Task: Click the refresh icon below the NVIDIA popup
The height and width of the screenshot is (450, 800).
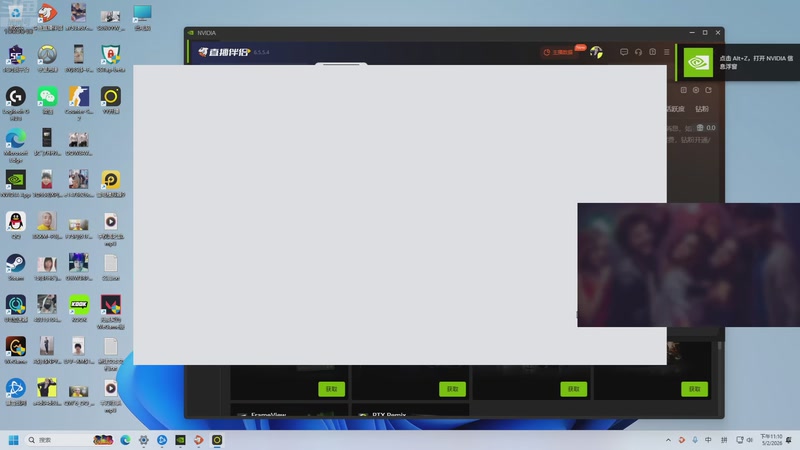Action: 708,90
